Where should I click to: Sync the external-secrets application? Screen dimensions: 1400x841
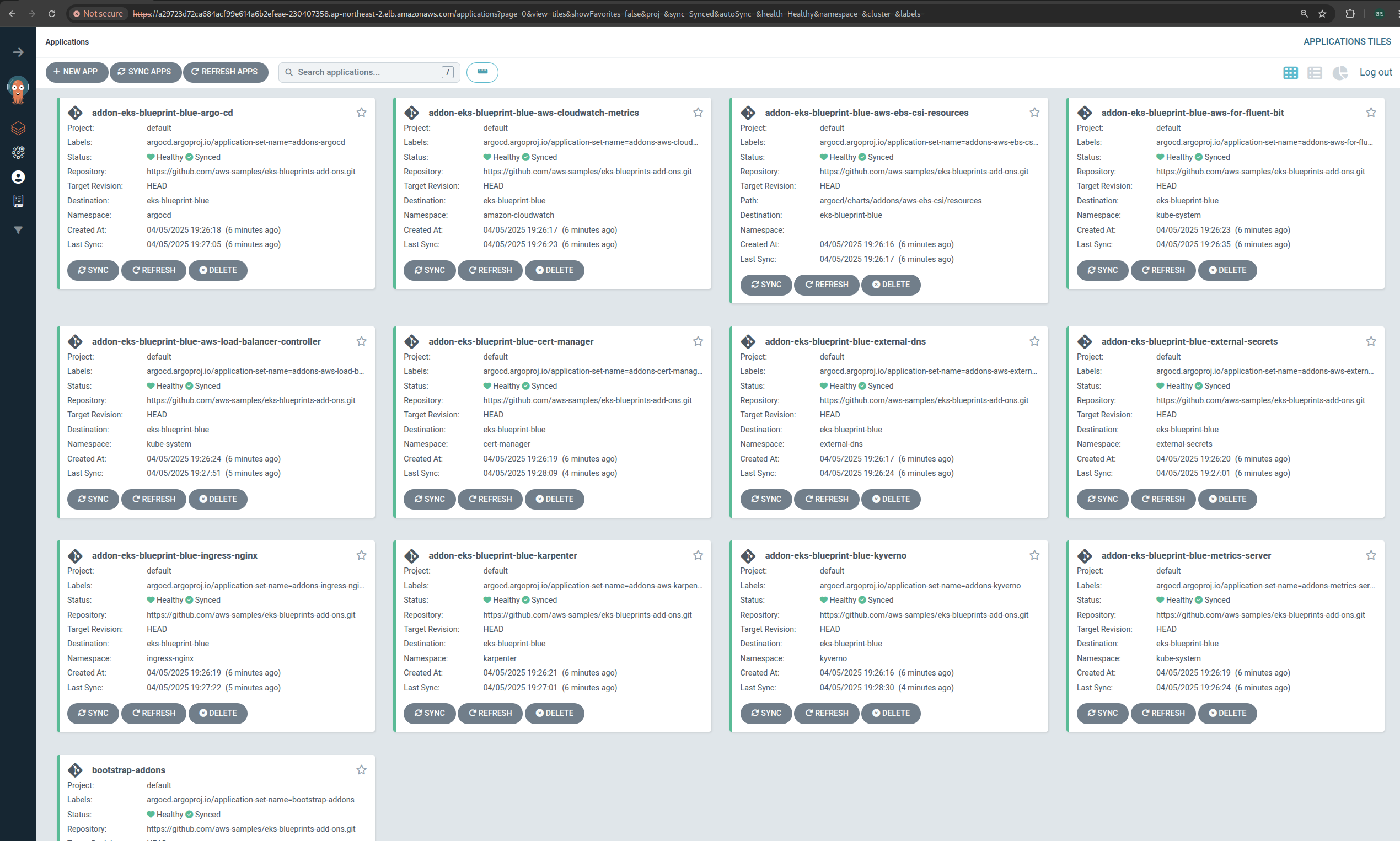pyautogui.click(x=1103, y=499)
